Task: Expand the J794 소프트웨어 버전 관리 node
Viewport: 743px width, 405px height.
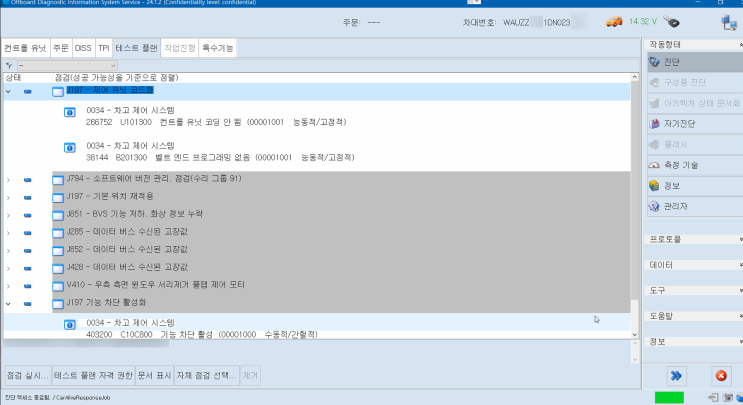Action: [8, 180]
